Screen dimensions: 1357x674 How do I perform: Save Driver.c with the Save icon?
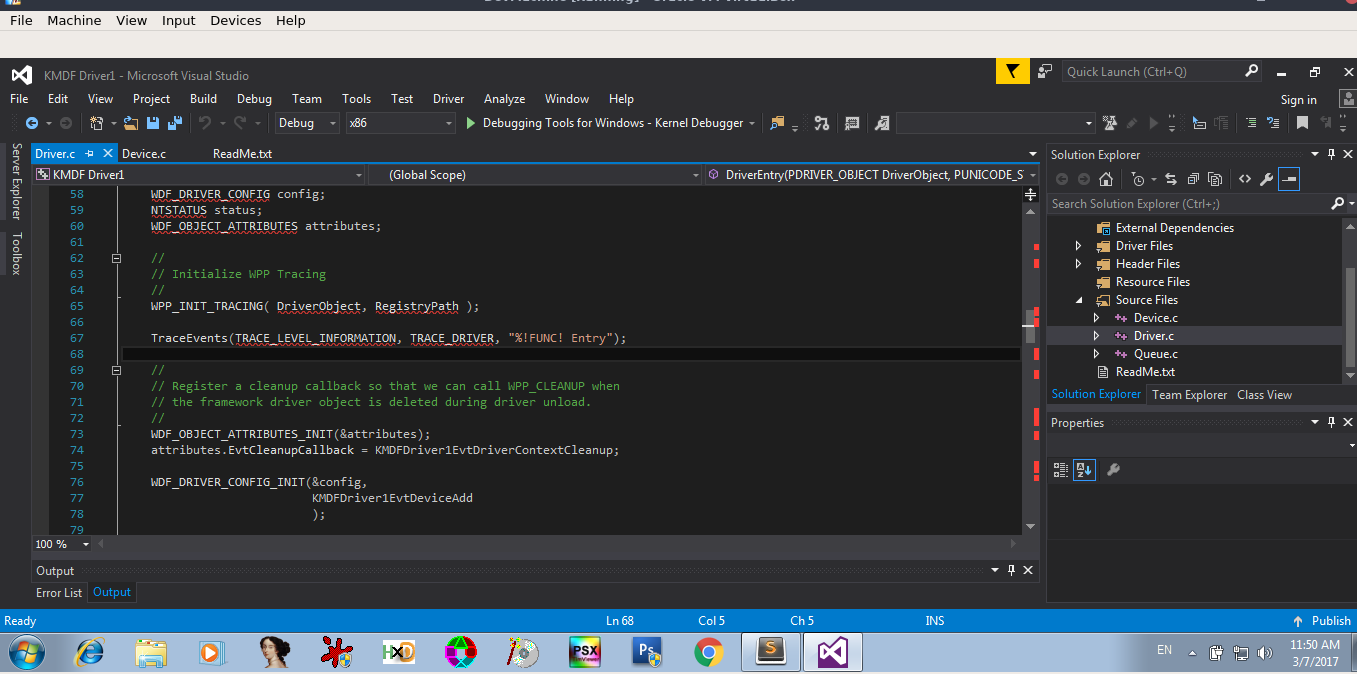pos(153,123)
